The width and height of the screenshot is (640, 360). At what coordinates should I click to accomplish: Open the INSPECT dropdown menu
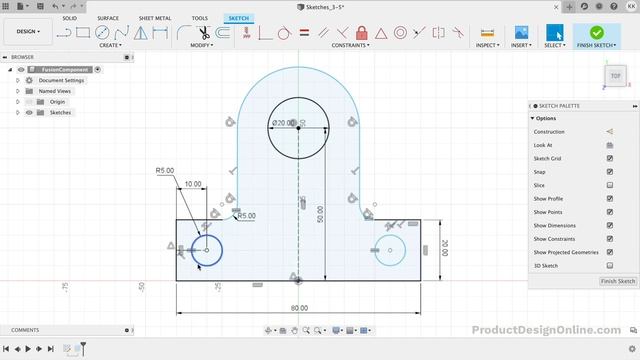click(x=487, y=45)
